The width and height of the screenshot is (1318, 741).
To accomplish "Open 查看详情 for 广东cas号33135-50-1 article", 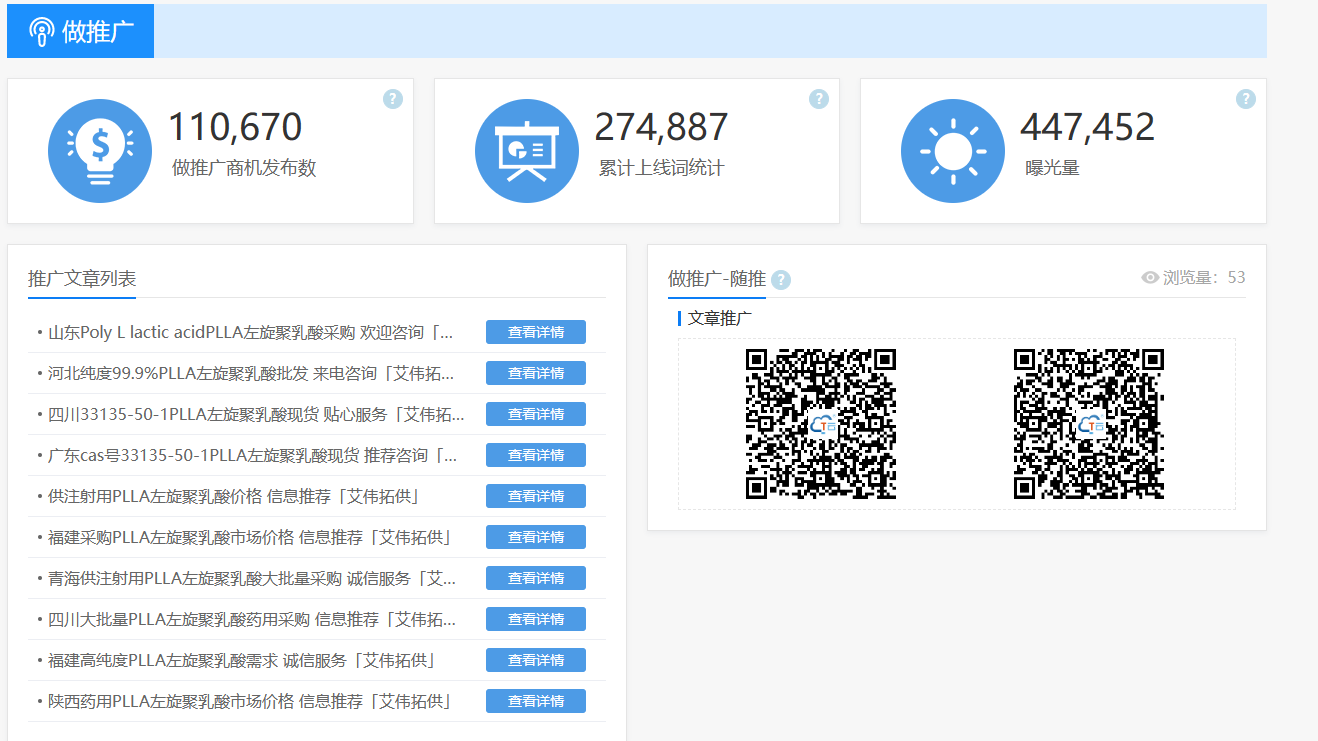I will click(536, 455).
